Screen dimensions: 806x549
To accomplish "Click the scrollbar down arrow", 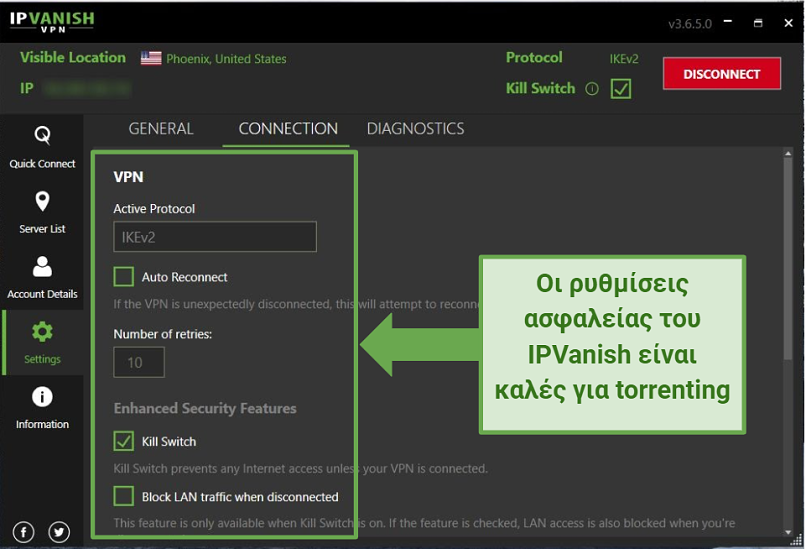I will 788,533.
